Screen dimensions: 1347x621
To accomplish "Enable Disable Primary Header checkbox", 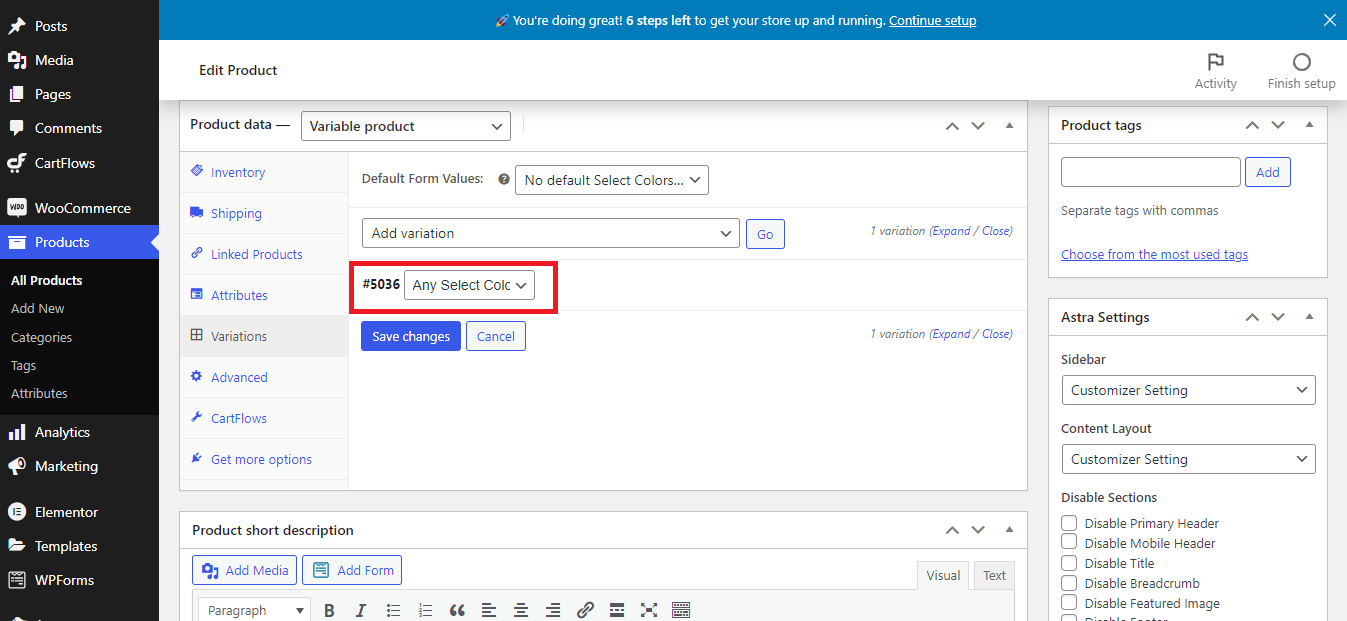I will pyautogui.click(x=1069, y=523).
